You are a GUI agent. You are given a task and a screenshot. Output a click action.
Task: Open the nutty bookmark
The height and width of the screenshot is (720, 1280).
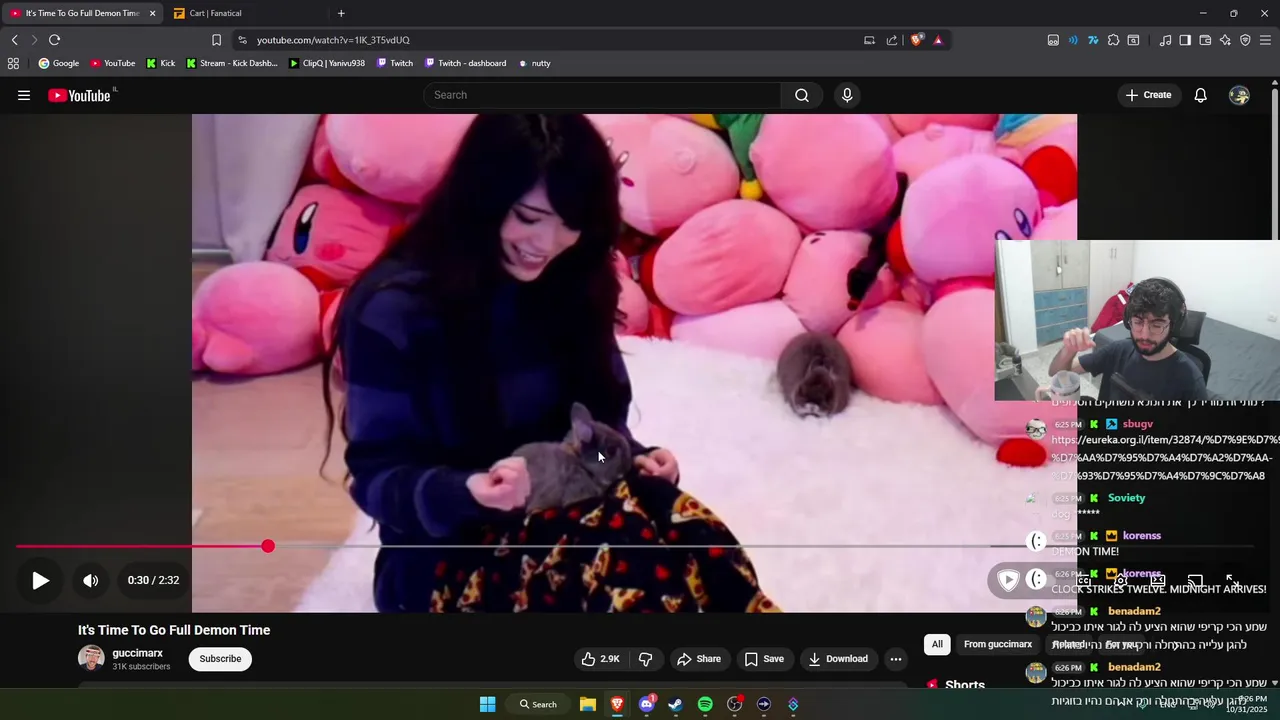[x=535, y=63]
